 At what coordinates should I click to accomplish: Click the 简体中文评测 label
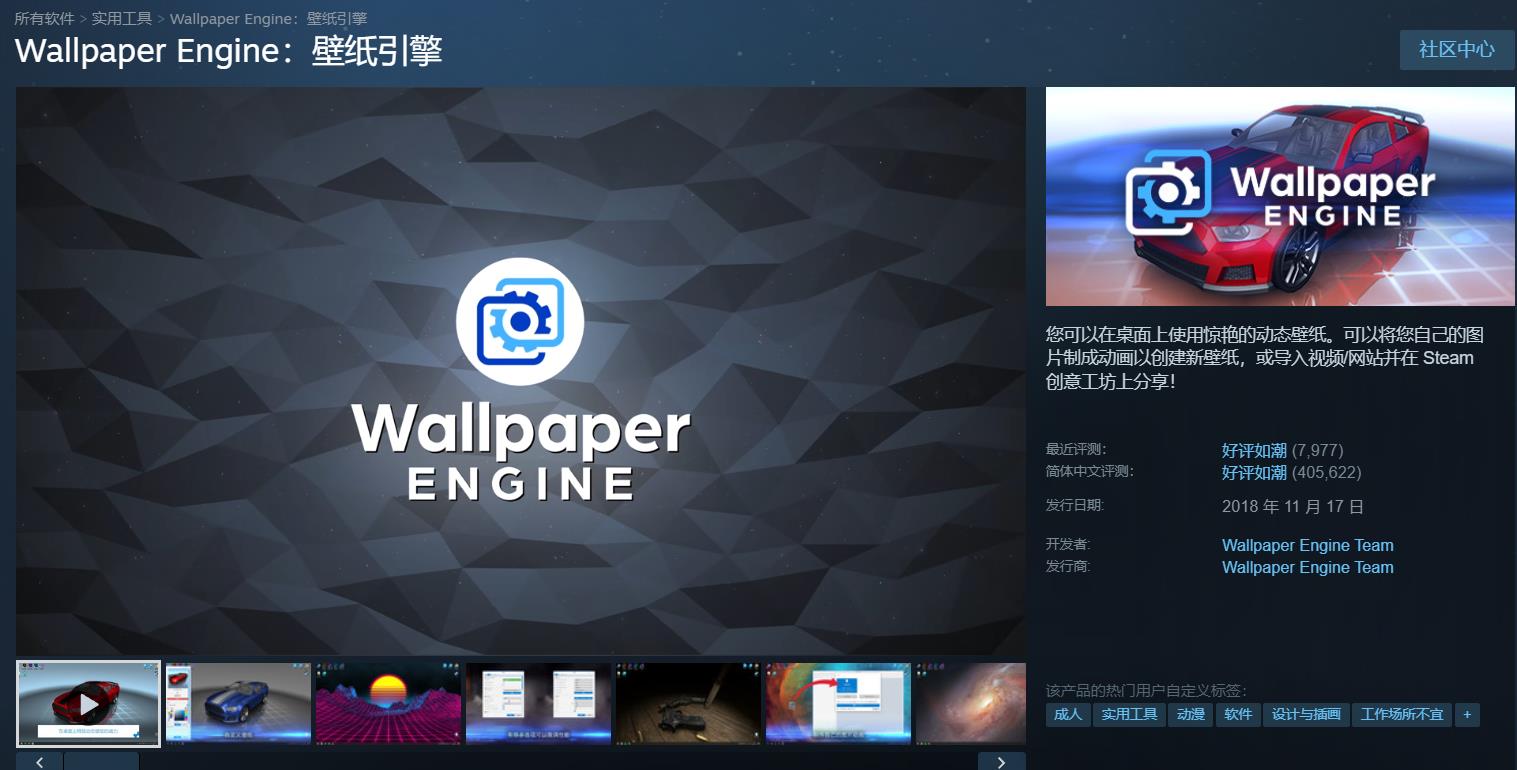pyautogui.click(x=1090, y=471)
